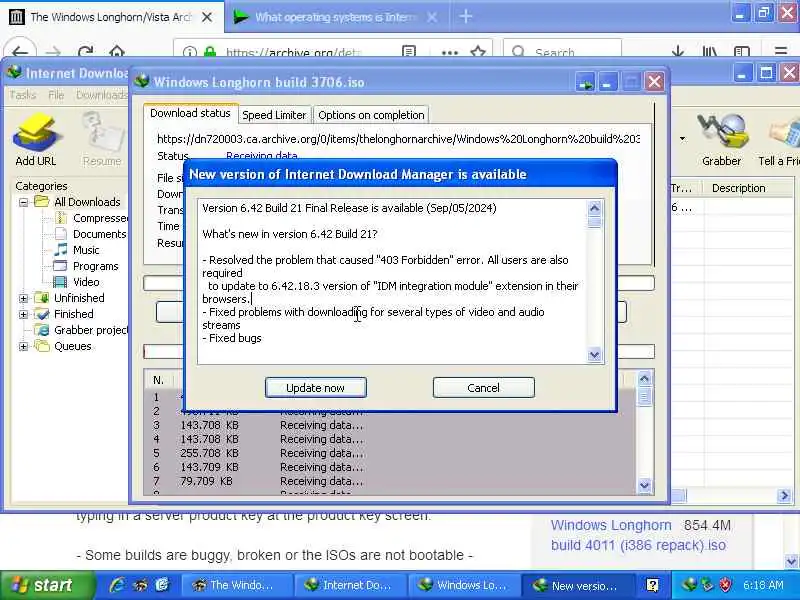The image size is (800, 600).
Task: Expand the Unfinished category
Action: coord(23,298)
